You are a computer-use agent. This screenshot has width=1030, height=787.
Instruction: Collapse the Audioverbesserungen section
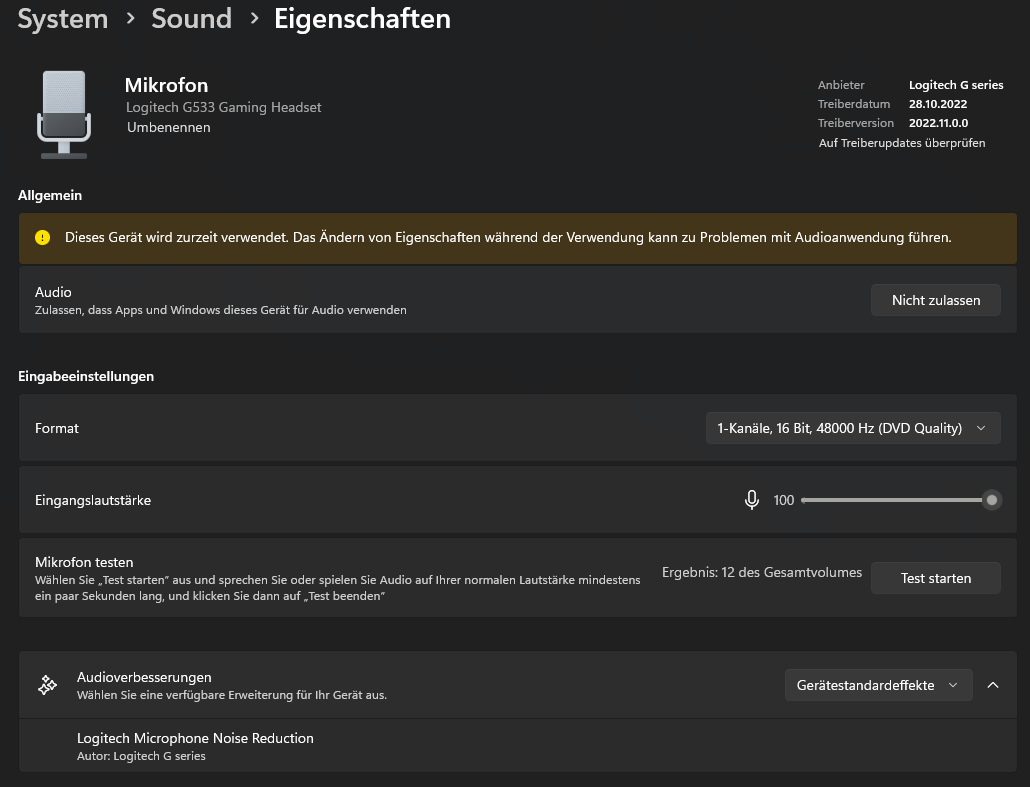(993, 685)
